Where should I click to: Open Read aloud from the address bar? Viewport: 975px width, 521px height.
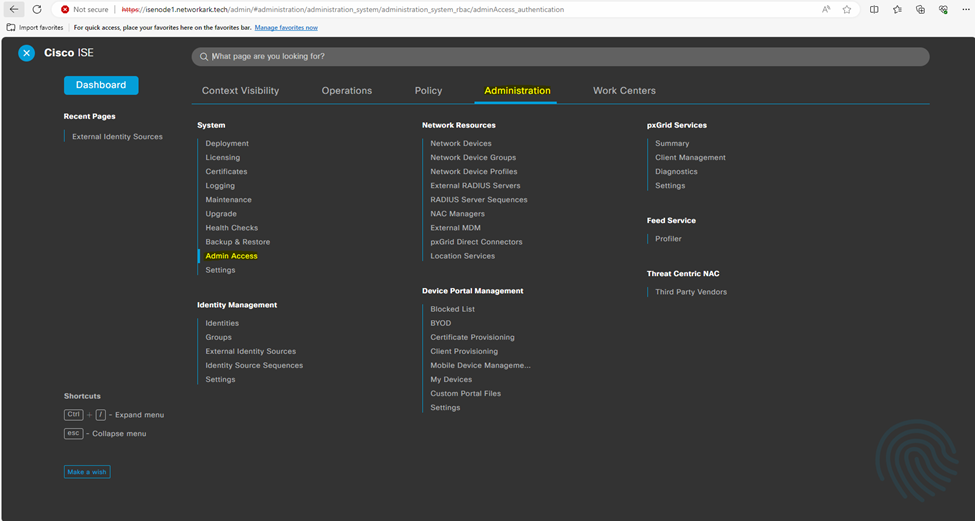[826, 9]
